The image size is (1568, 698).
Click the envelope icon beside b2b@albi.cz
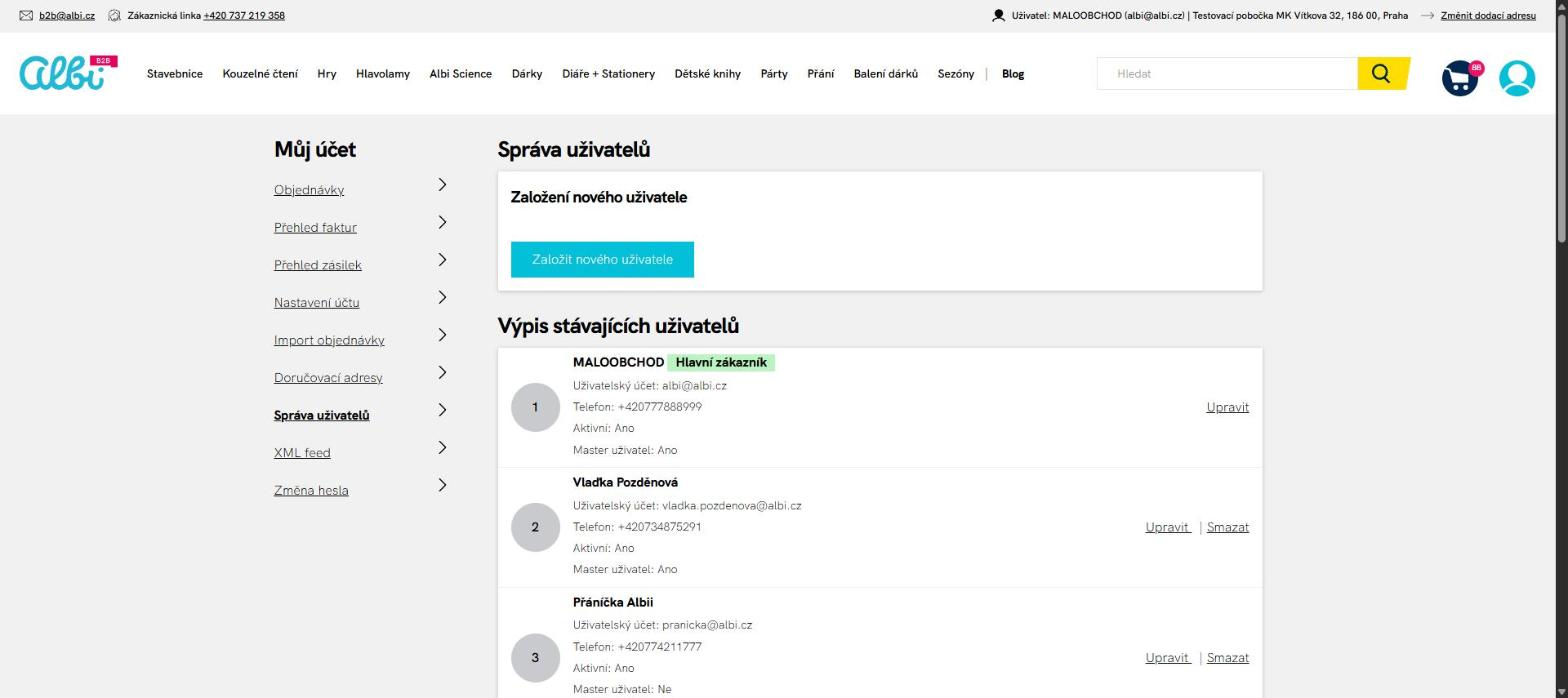(26, 16)
